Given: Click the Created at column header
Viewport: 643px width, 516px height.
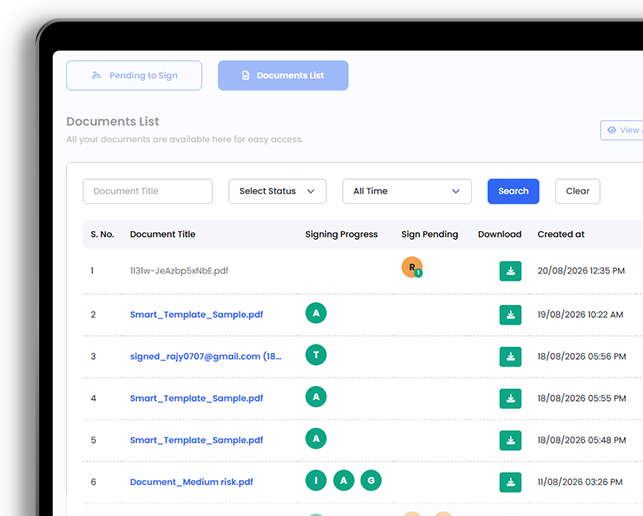Looking at the screenshot, I should pyautogui.click(x=561, y=234).
